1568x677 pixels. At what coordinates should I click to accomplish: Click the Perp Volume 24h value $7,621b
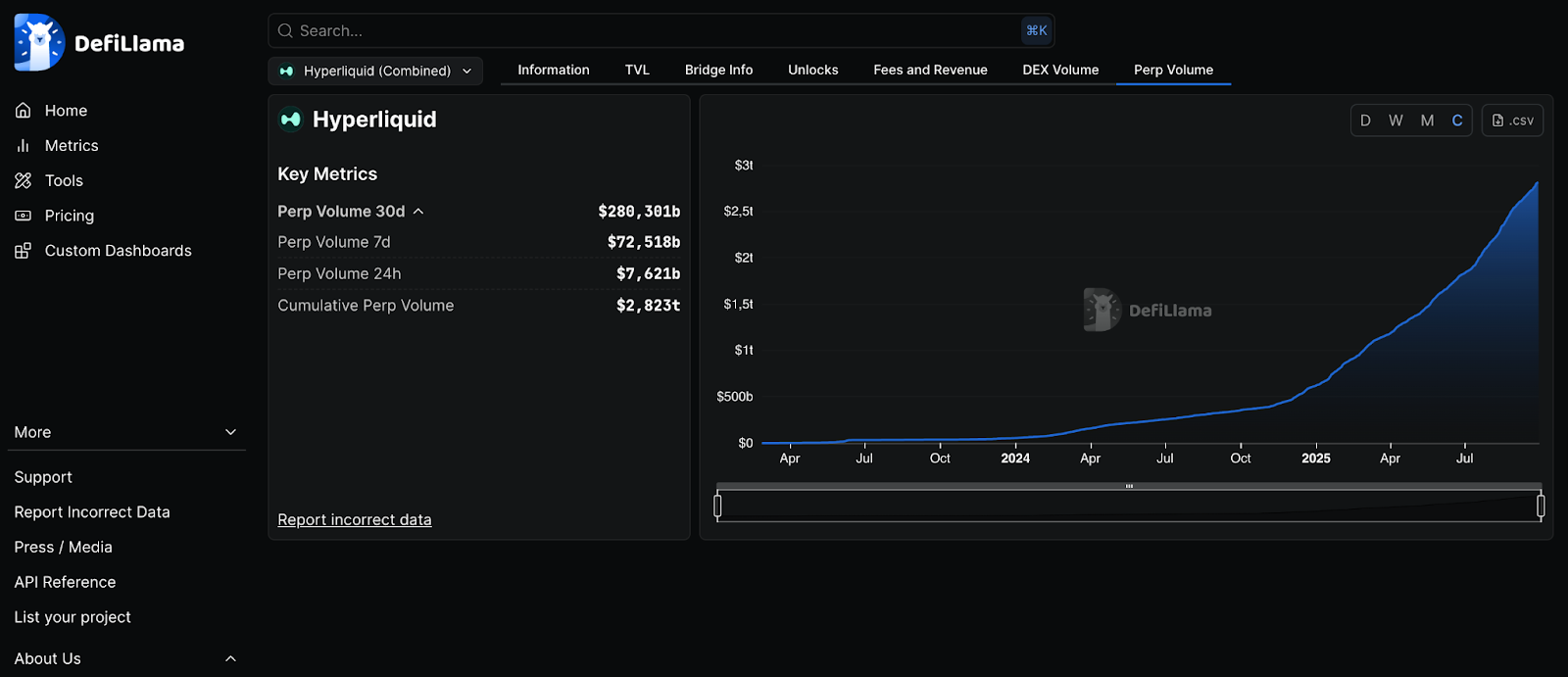click(x=648, y=273)
